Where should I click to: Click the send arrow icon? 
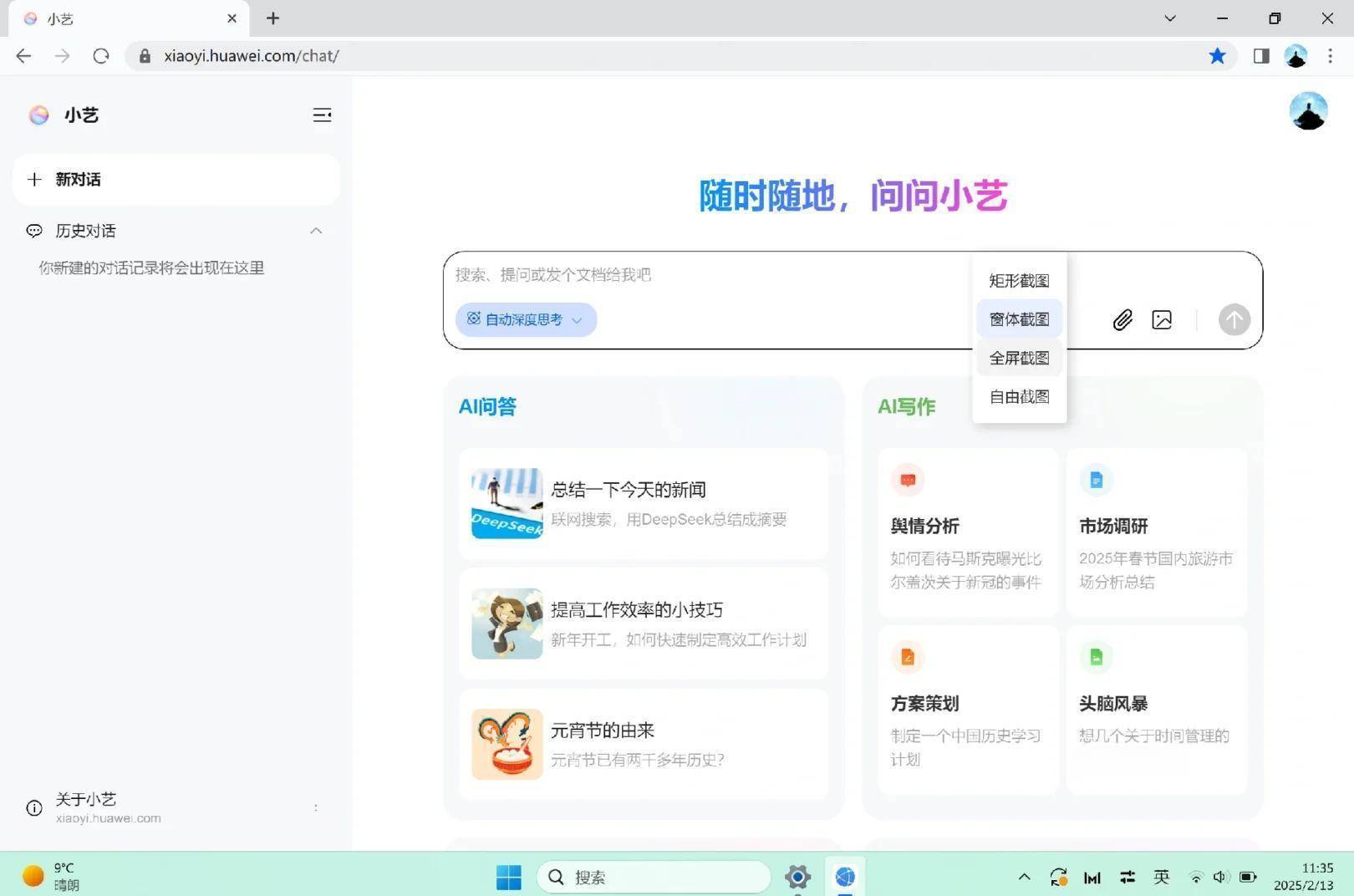tap(1234, 319)
